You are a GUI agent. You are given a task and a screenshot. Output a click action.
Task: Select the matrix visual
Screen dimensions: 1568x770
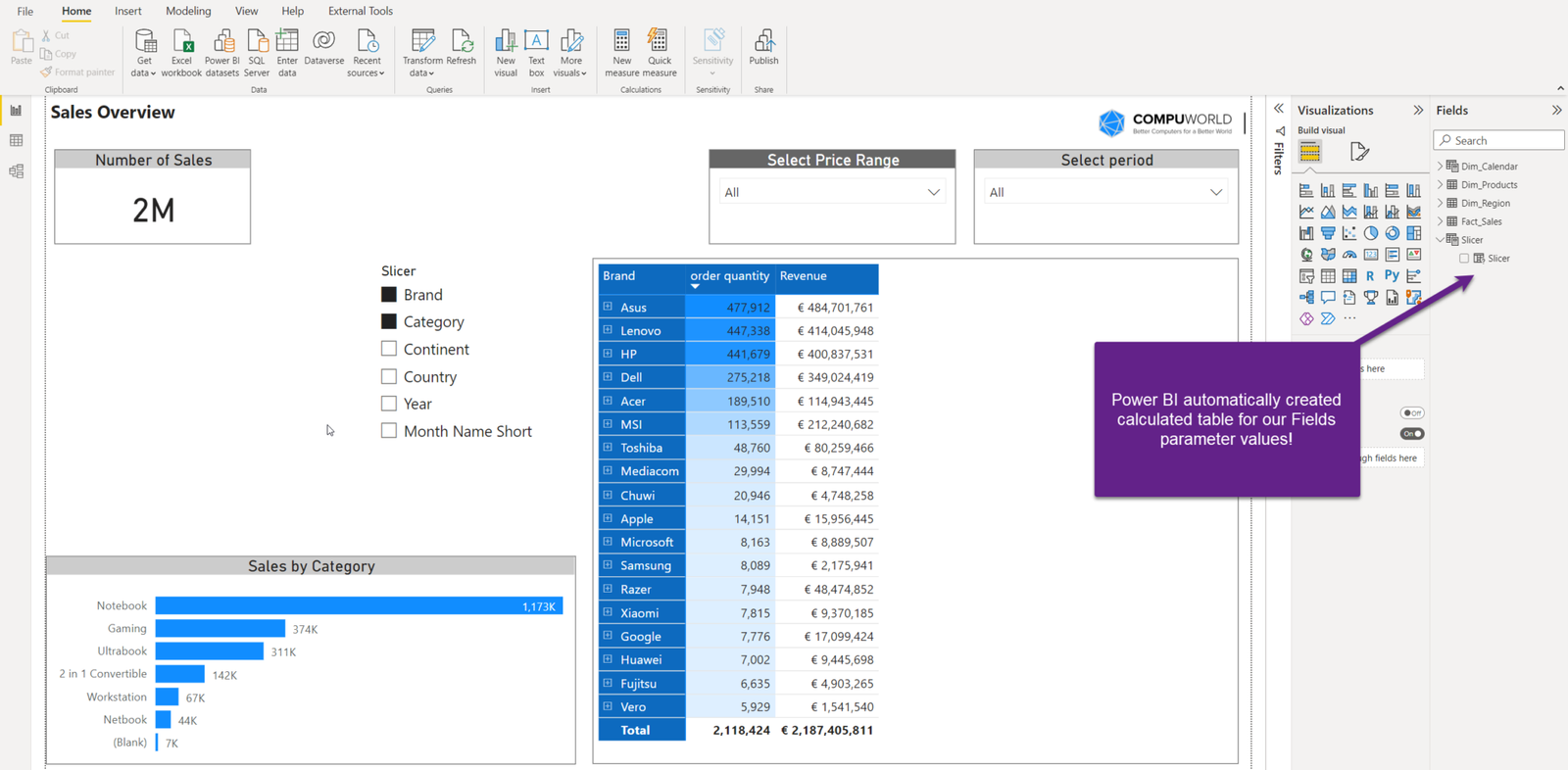coord(1349,276)
